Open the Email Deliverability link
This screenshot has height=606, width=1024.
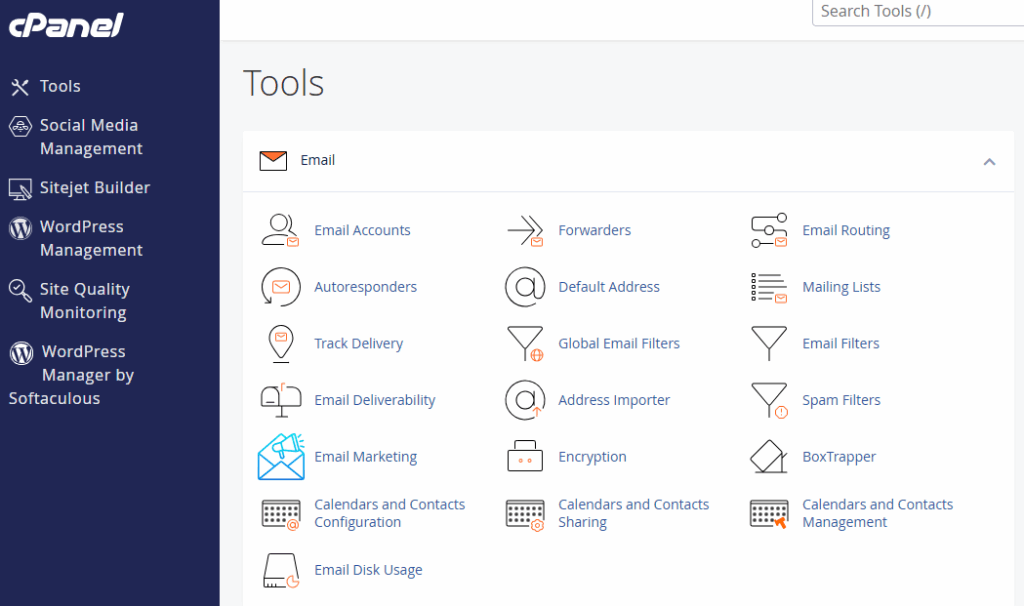(374, 400)
